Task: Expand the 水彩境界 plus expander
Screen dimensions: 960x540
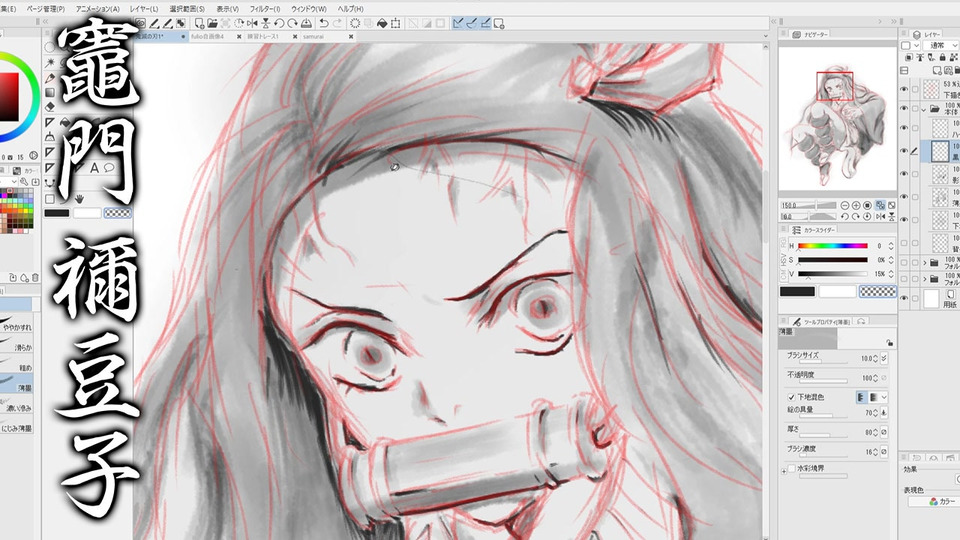Action: pyautogui.click(x=784, y=471)
